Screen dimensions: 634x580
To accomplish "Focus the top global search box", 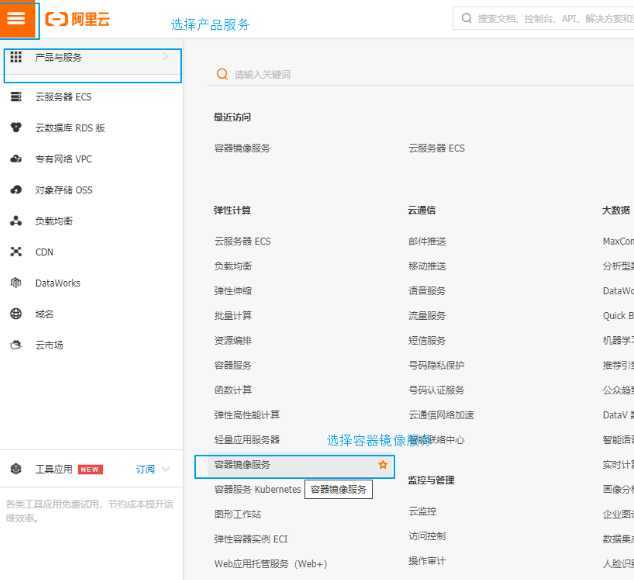I will (x=543, y=18).
